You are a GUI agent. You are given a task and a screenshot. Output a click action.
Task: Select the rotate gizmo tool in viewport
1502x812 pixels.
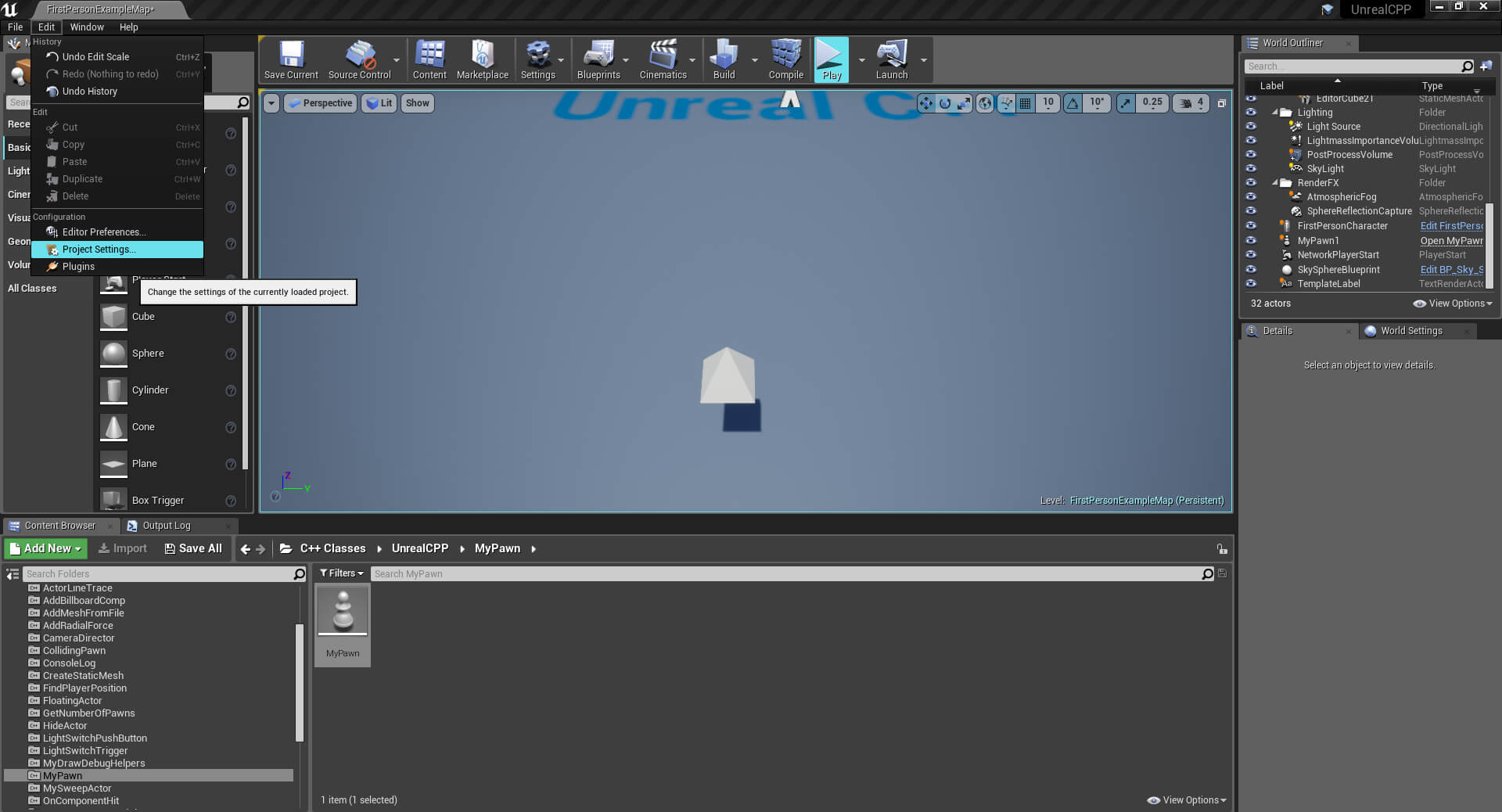point(945,103)
